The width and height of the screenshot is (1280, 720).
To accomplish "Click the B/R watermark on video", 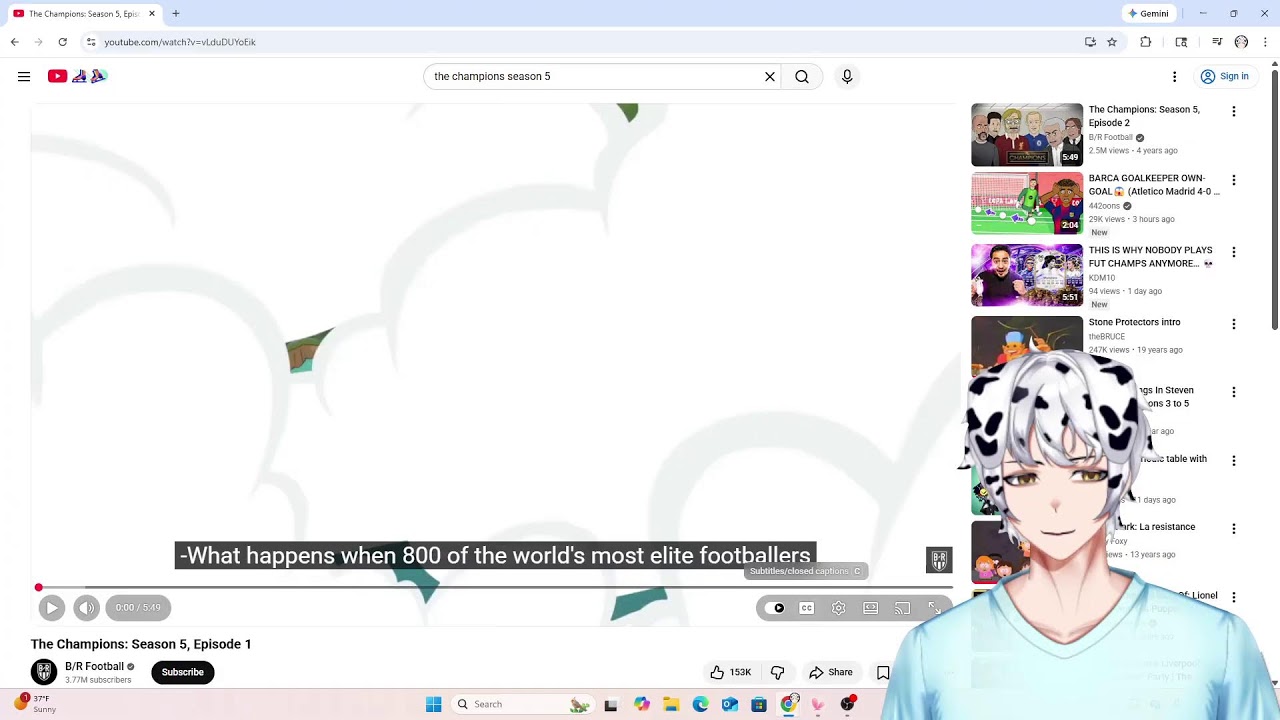I will click(938, 560).
